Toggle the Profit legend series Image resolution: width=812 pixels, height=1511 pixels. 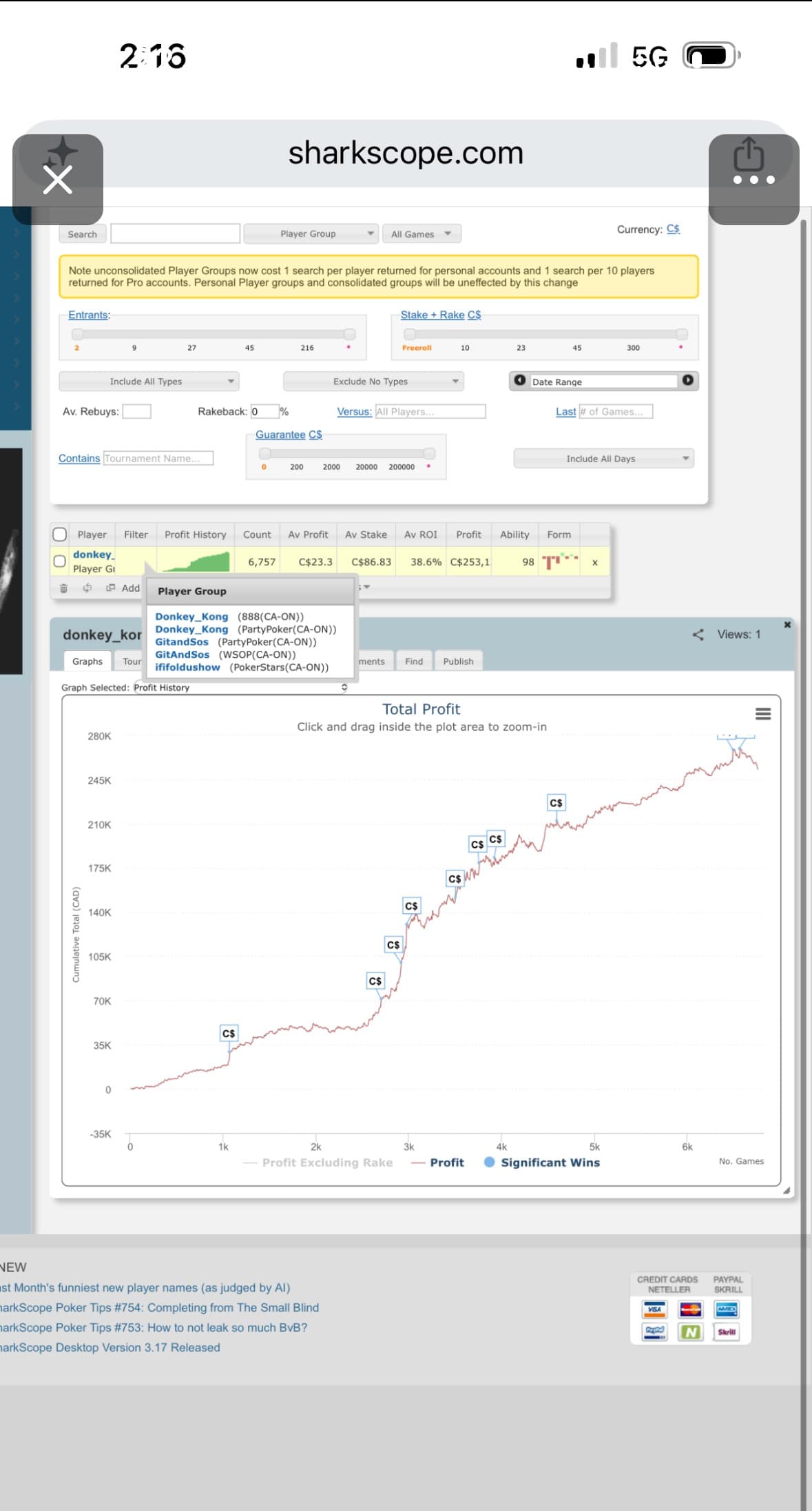(437, 1163)
